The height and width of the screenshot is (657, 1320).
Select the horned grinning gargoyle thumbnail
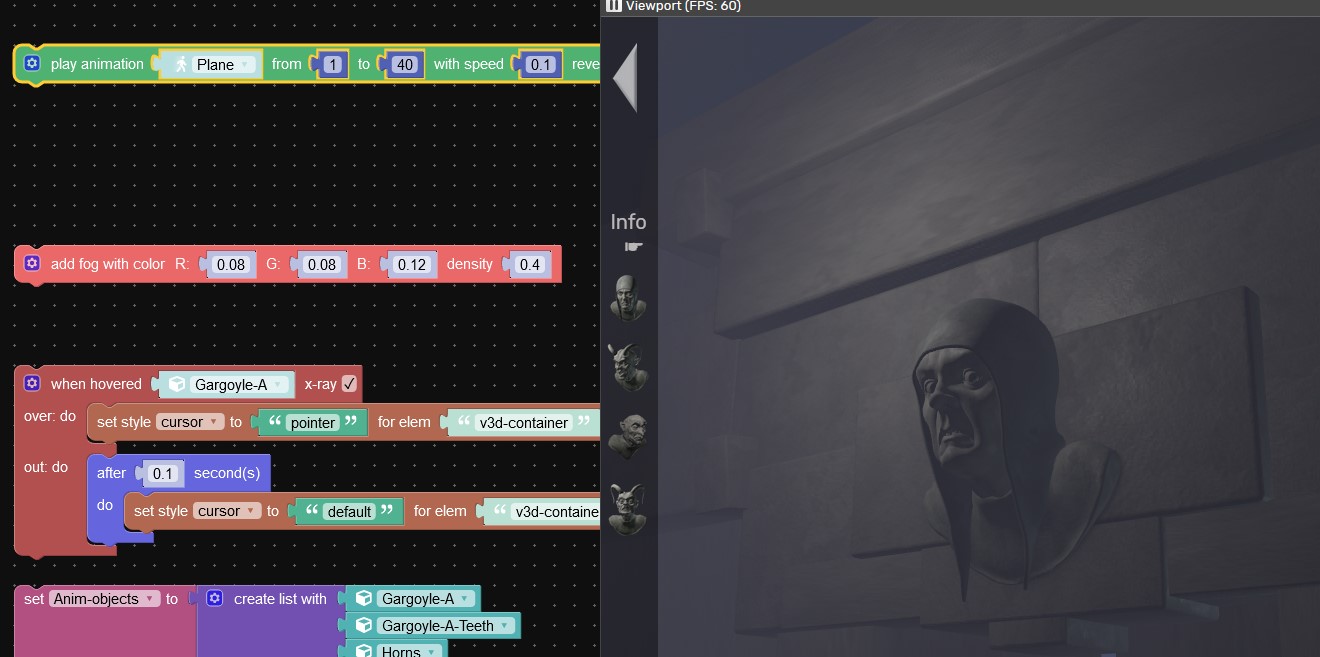point(629,367)
